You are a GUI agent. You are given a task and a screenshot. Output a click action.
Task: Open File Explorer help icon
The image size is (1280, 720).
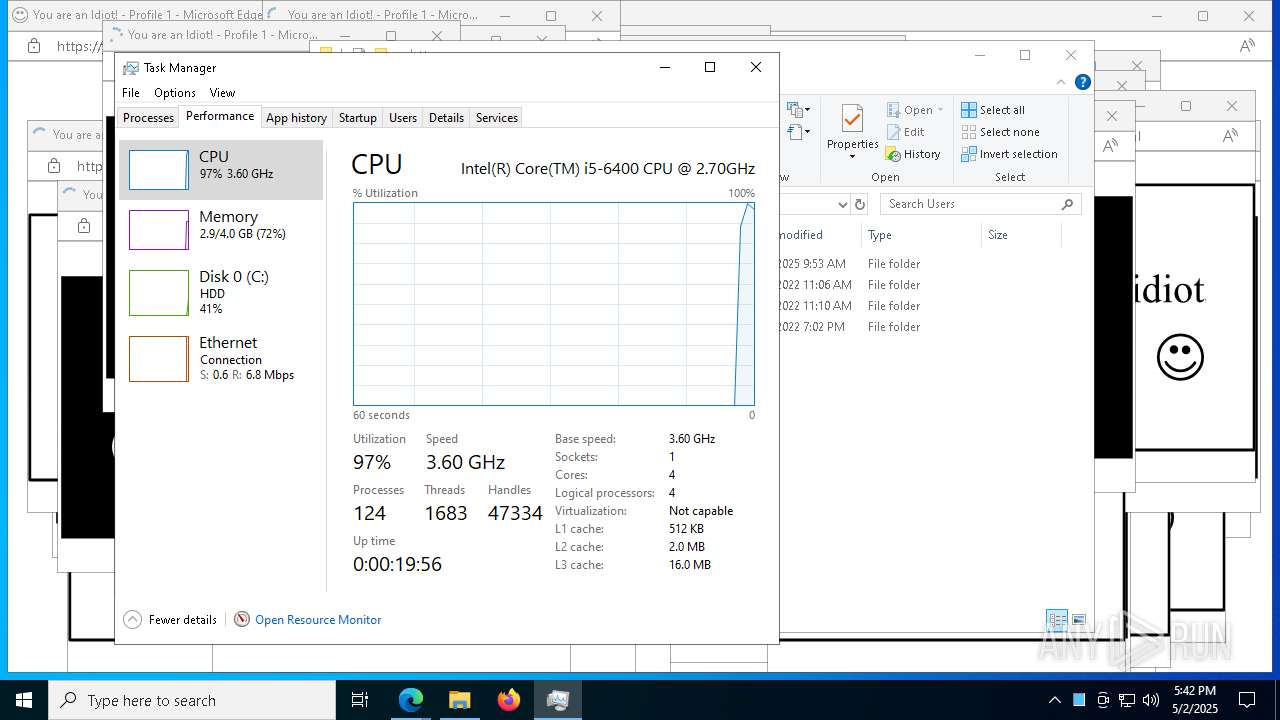[1083, 82]
